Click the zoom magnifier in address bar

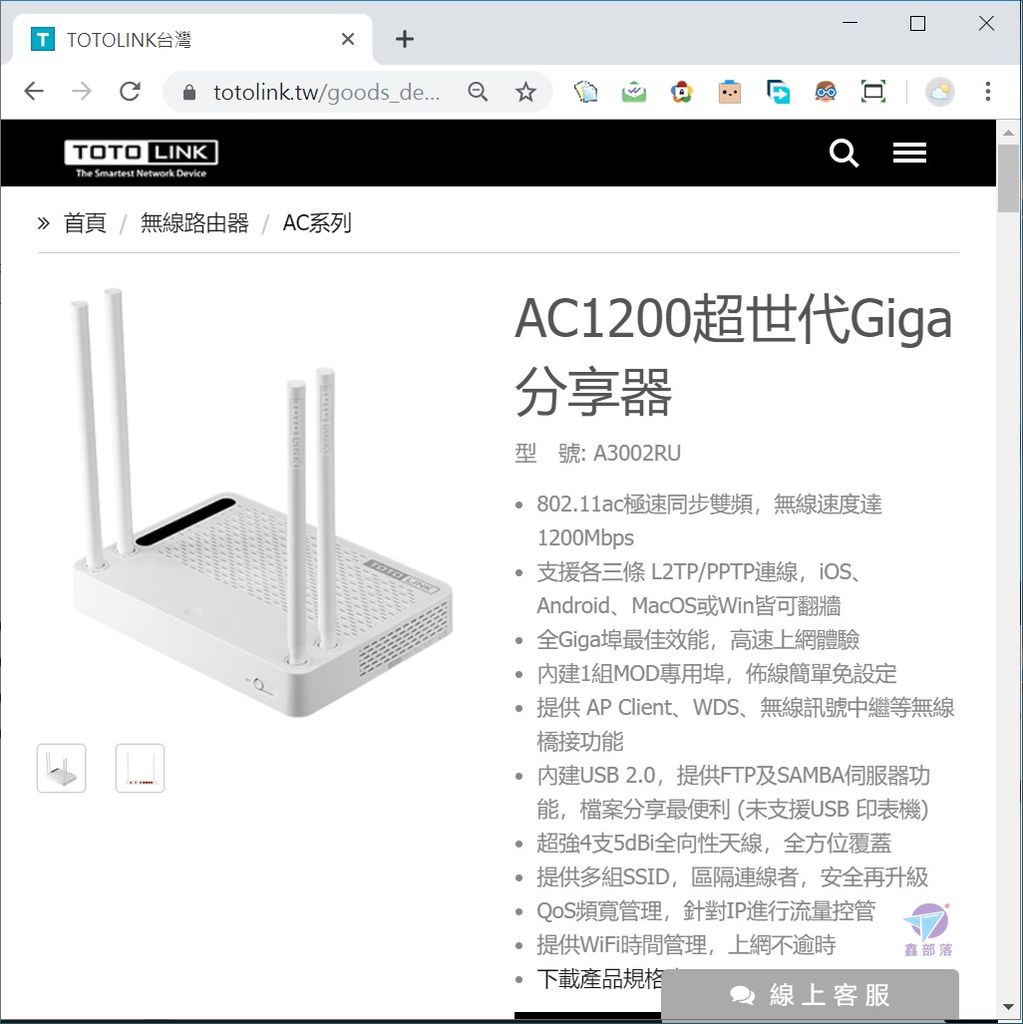tap(478, 92)
